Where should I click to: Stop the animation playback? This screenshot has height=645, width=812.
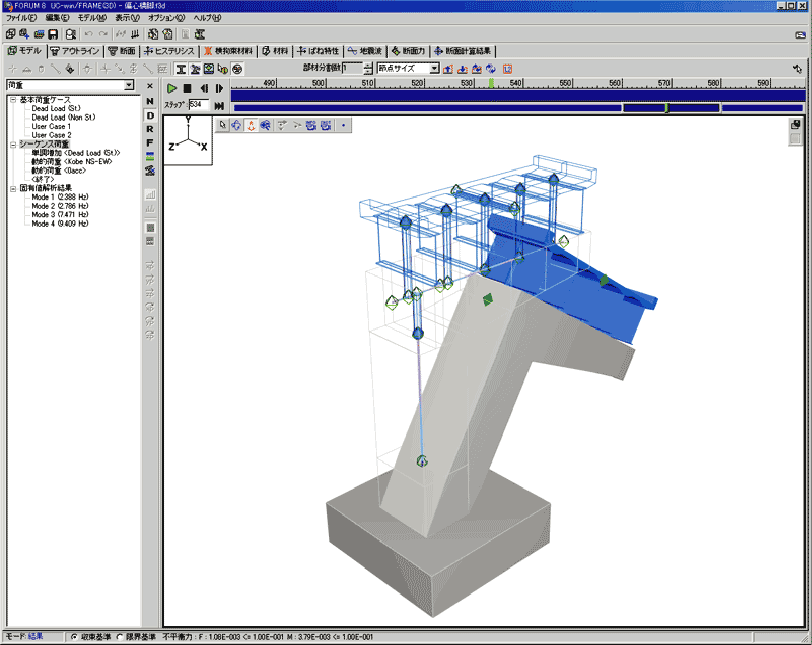click(x=187, y=88)
